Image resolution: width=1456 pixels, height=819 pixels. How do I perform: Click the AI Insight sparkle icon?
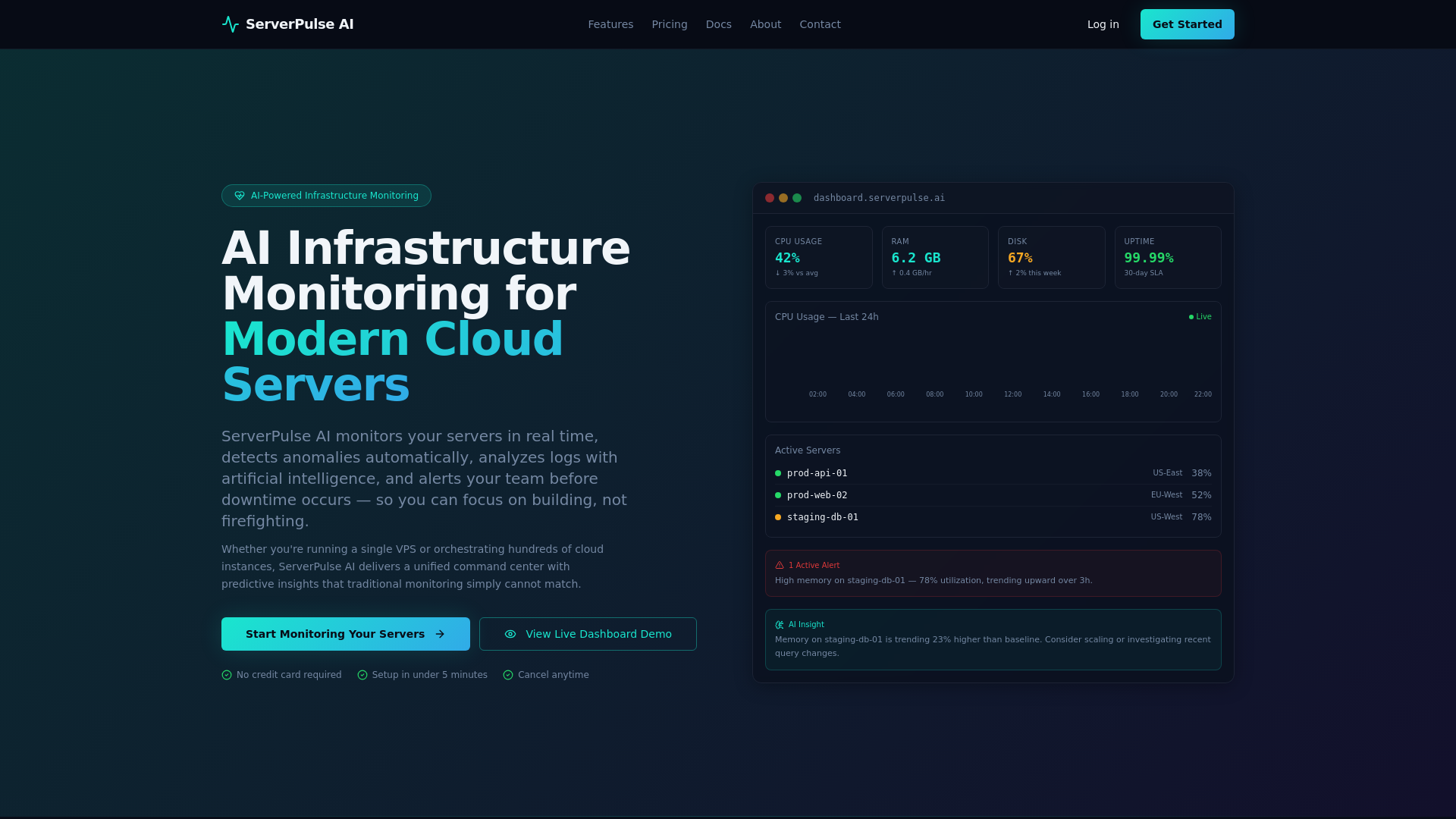coord(780,625)
